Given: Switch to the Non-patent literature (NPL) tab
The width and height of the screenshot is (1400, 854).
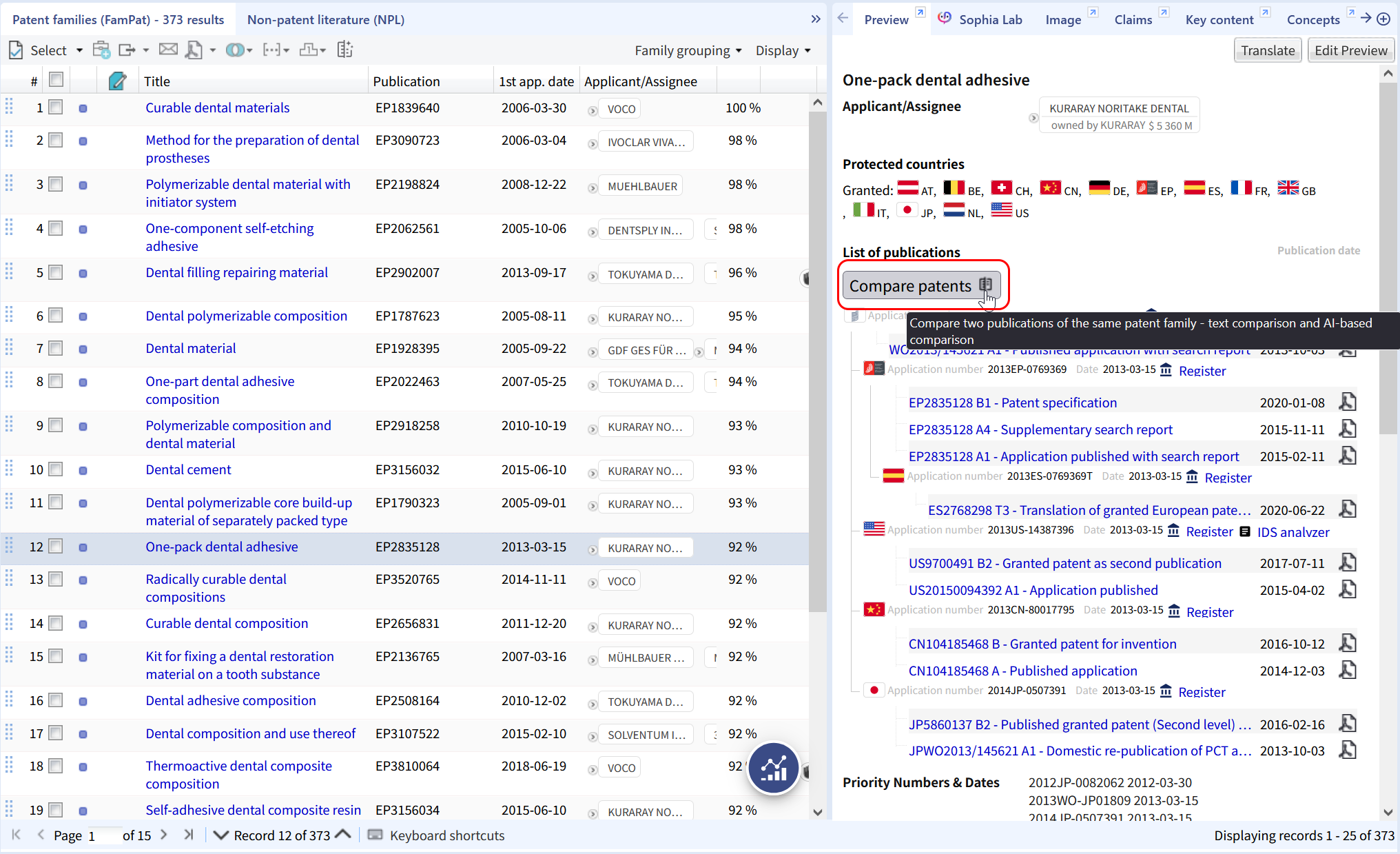Looking at the screenshot, I should point(326,19).
